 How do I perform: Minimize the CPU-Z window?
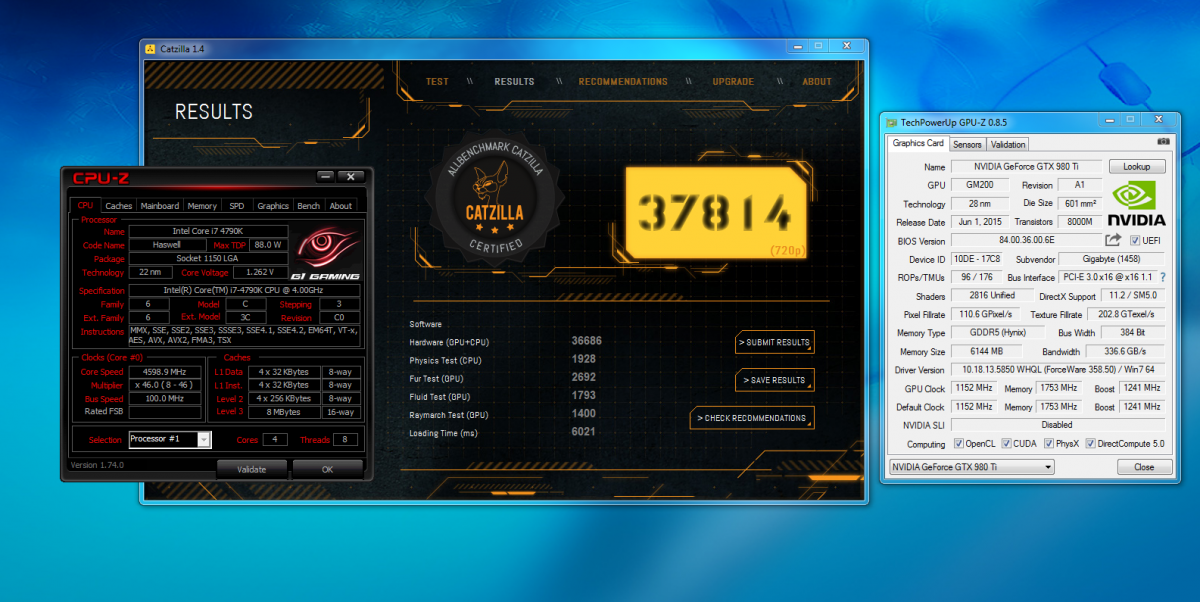(325, 176)
